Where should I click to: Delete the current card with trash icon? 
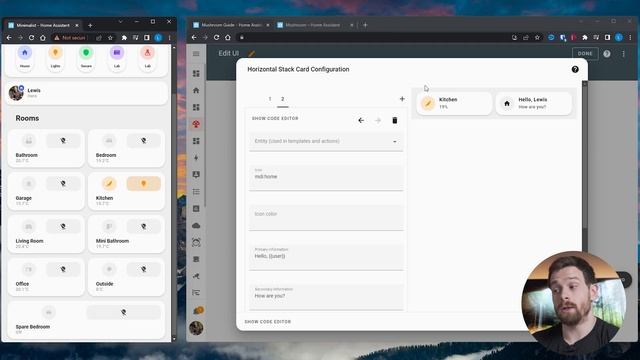point(395,120)
